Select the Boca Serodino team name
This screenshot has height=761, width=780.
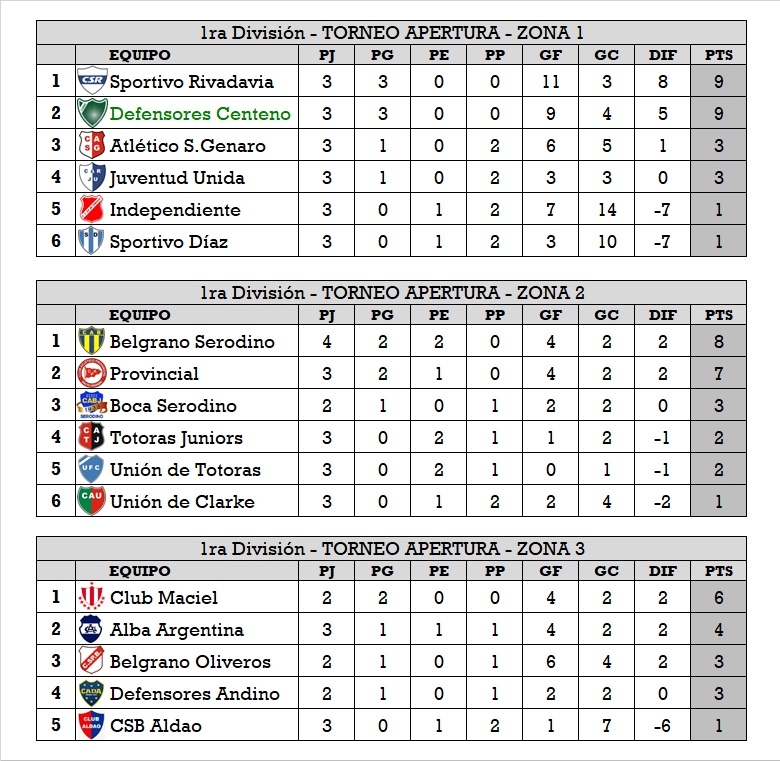(173, 406)
